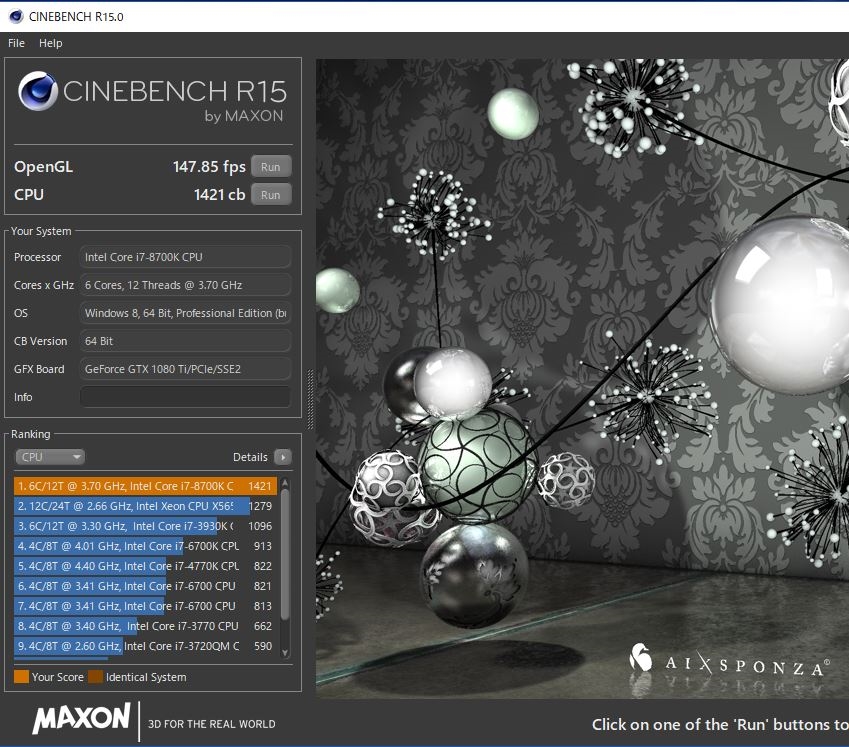Select ranking entry 3 Core i7-3930K
This screenshot has height=747, width=849.
point(145,526)
